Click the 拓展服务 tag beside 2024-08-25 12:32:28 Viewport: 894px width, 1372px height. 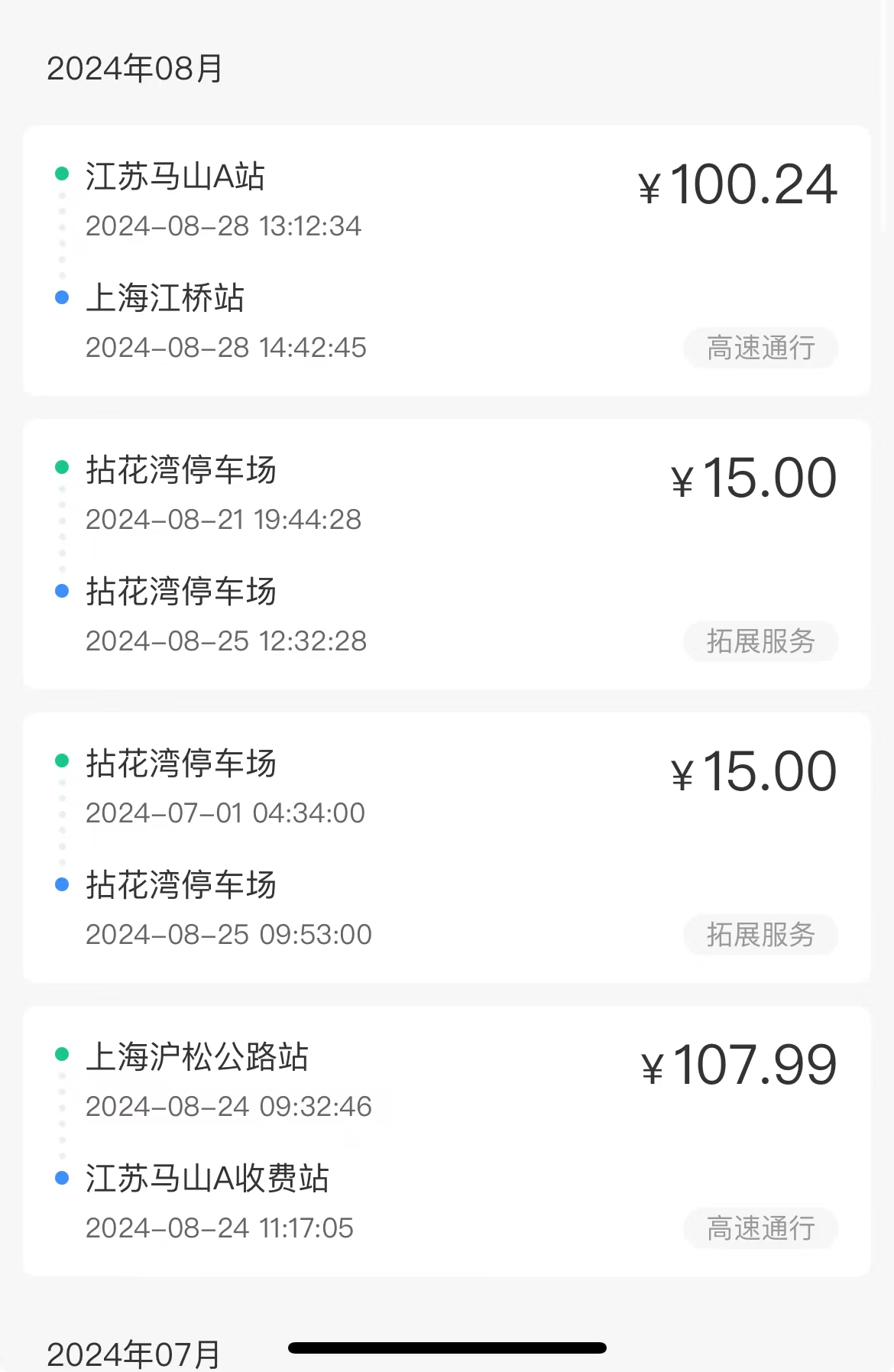pos(760,641)
